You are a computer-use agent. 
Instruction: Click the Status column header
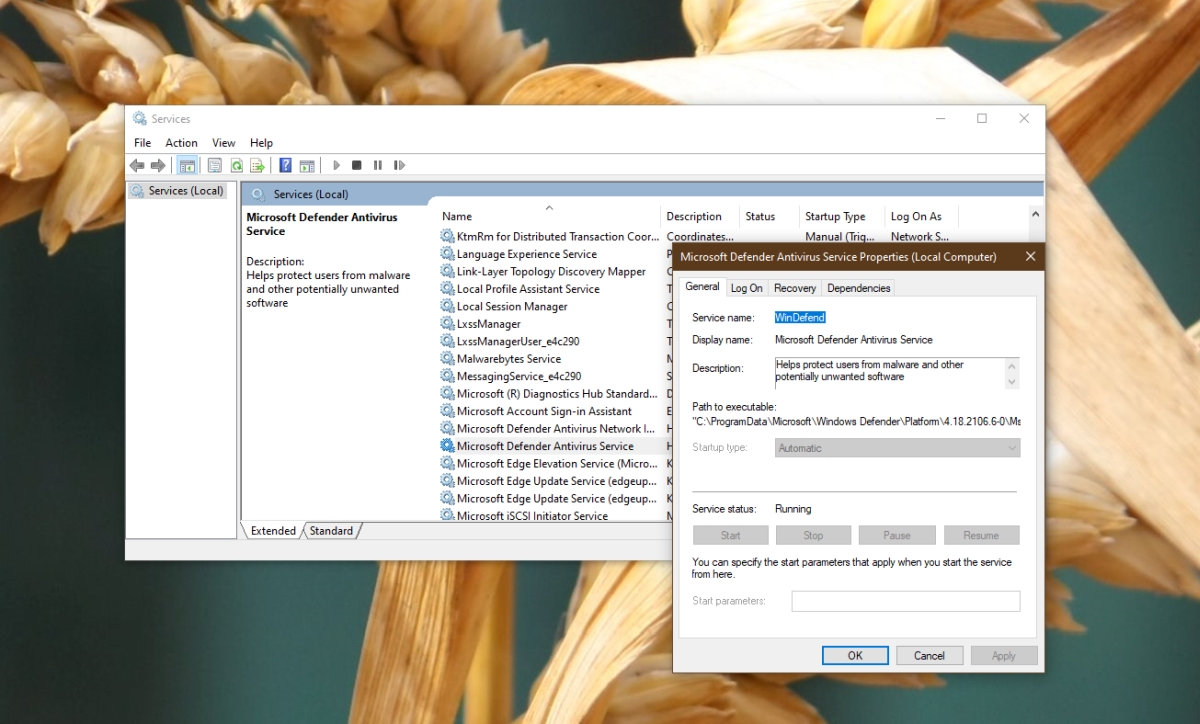(x=769, y=216)
